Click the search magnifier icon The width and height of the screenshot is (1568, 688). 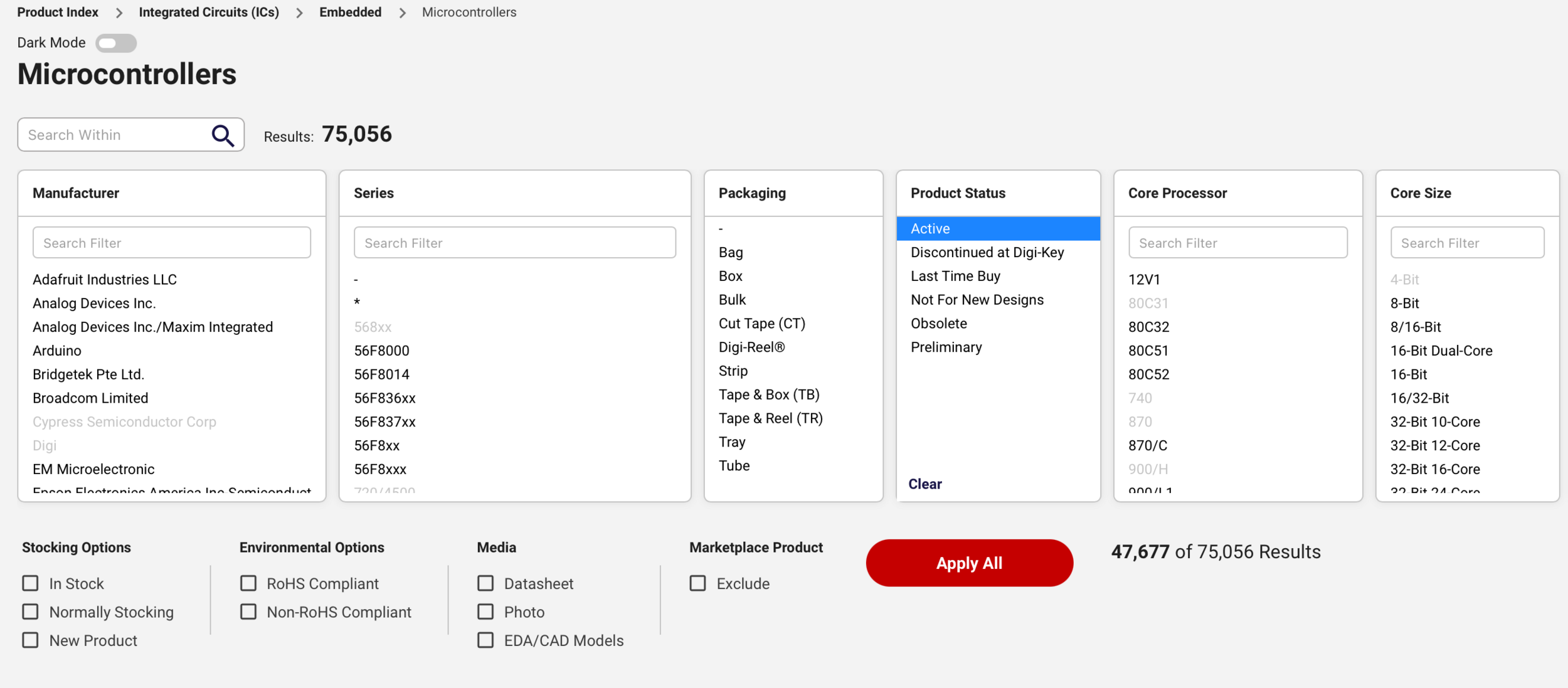click(223, 135)
